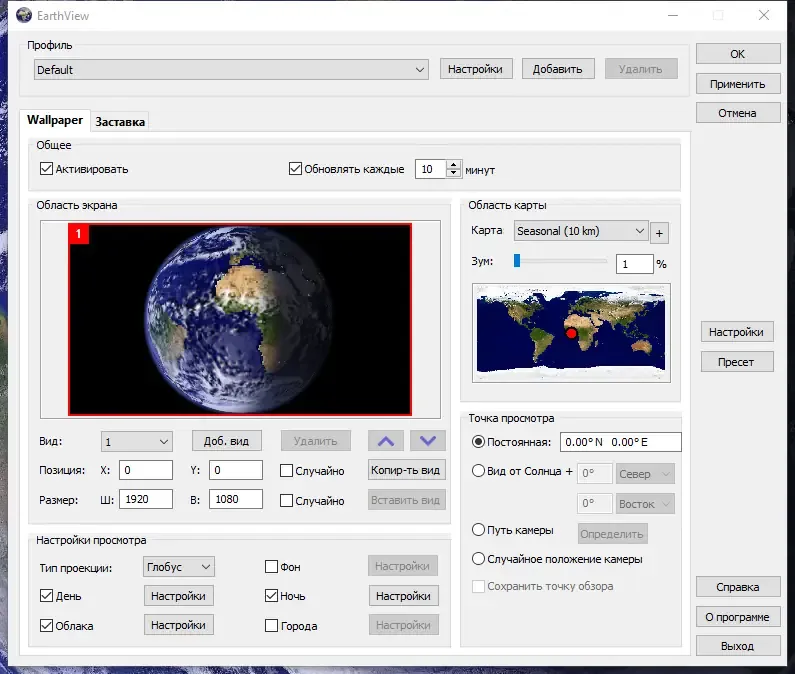Click the Доб. вид button
The height and width of the screenshot is (674, 795).
[227, 441]
